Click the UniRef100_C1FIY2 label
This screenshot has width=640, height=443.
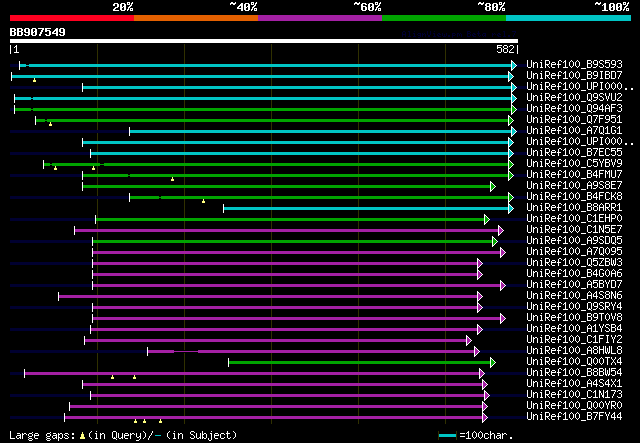tap(574, 340)
